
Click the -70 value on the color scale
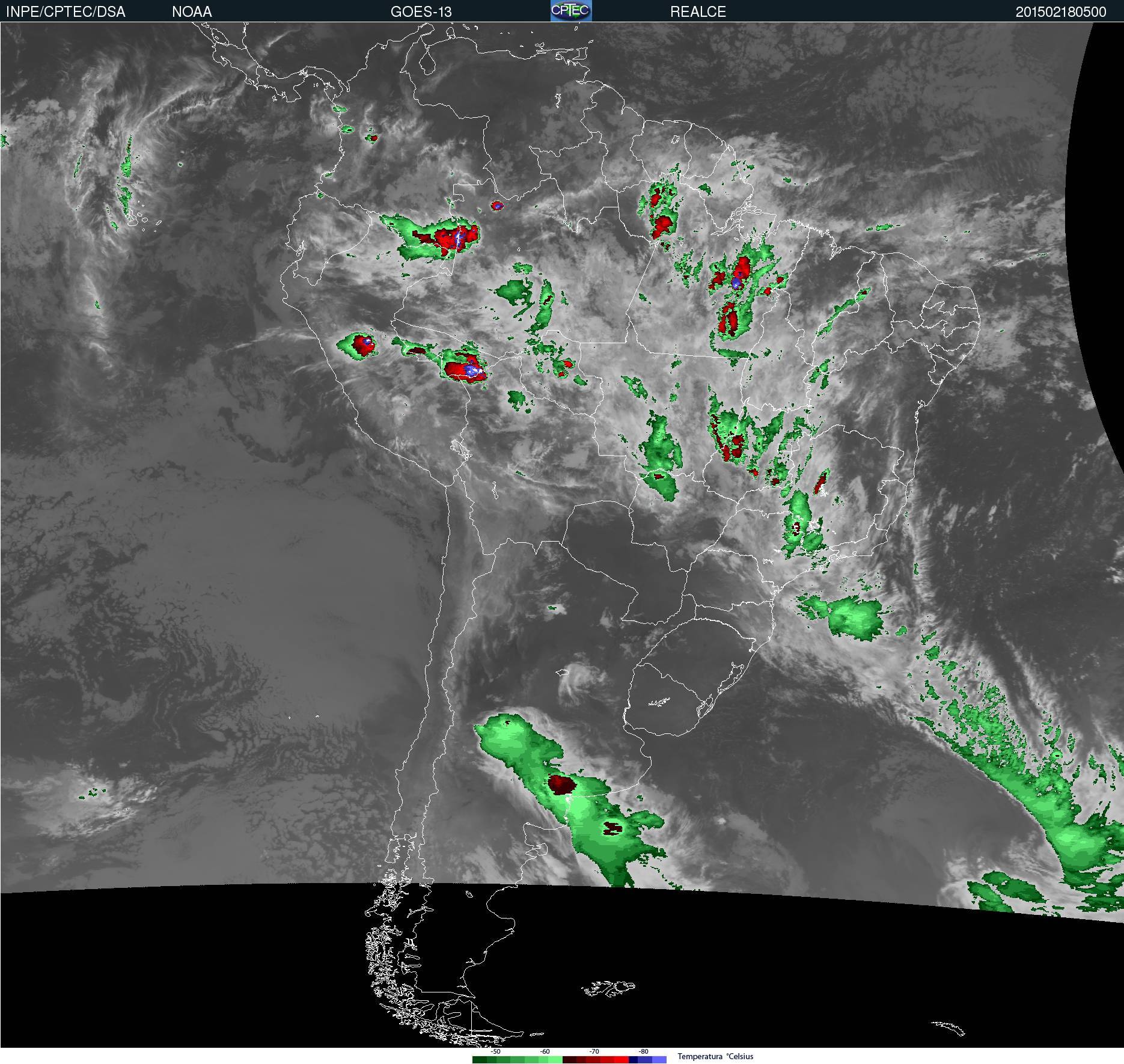tap(594, 1051)
